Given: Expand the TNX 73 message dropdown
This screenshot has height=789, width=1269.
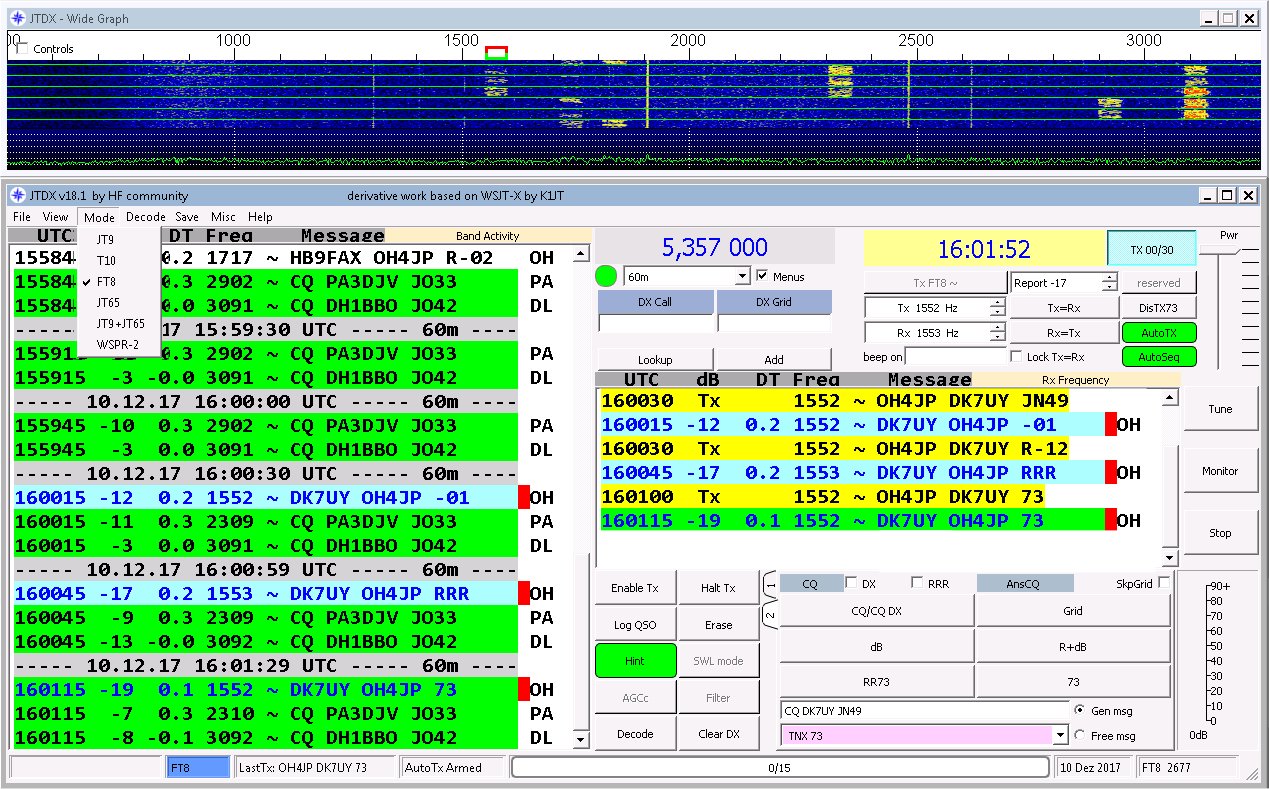Looking at the screenshot, I should [1060, 736].
